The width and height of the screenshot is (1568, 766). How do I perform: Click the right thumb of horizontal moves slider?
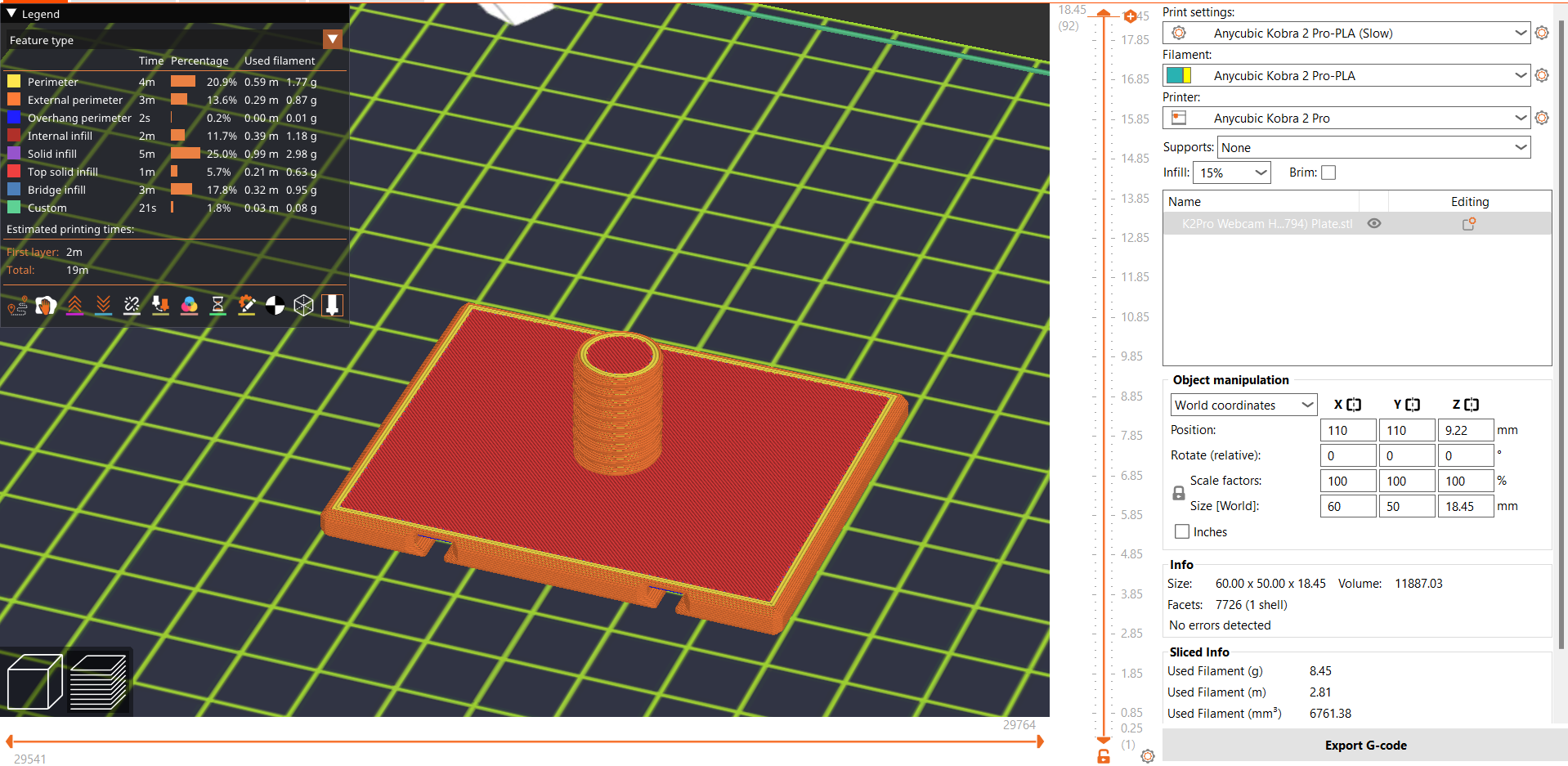tap(1040, 741)
